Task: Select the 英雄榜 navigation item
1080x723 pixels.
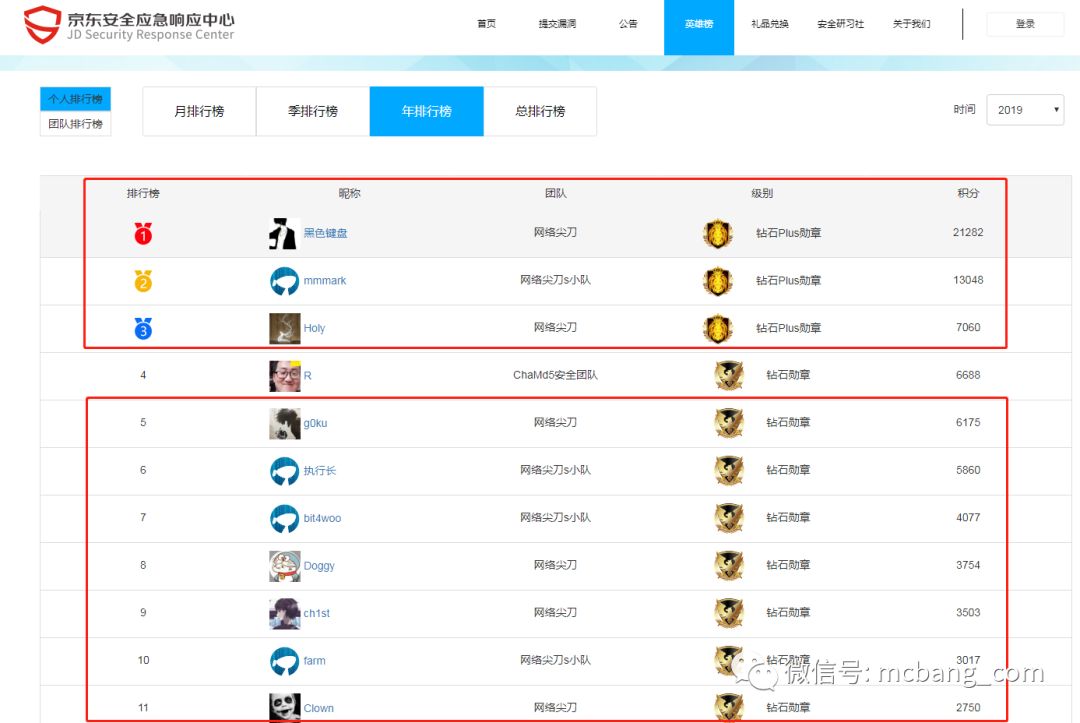Action: (x=699, y=27)
